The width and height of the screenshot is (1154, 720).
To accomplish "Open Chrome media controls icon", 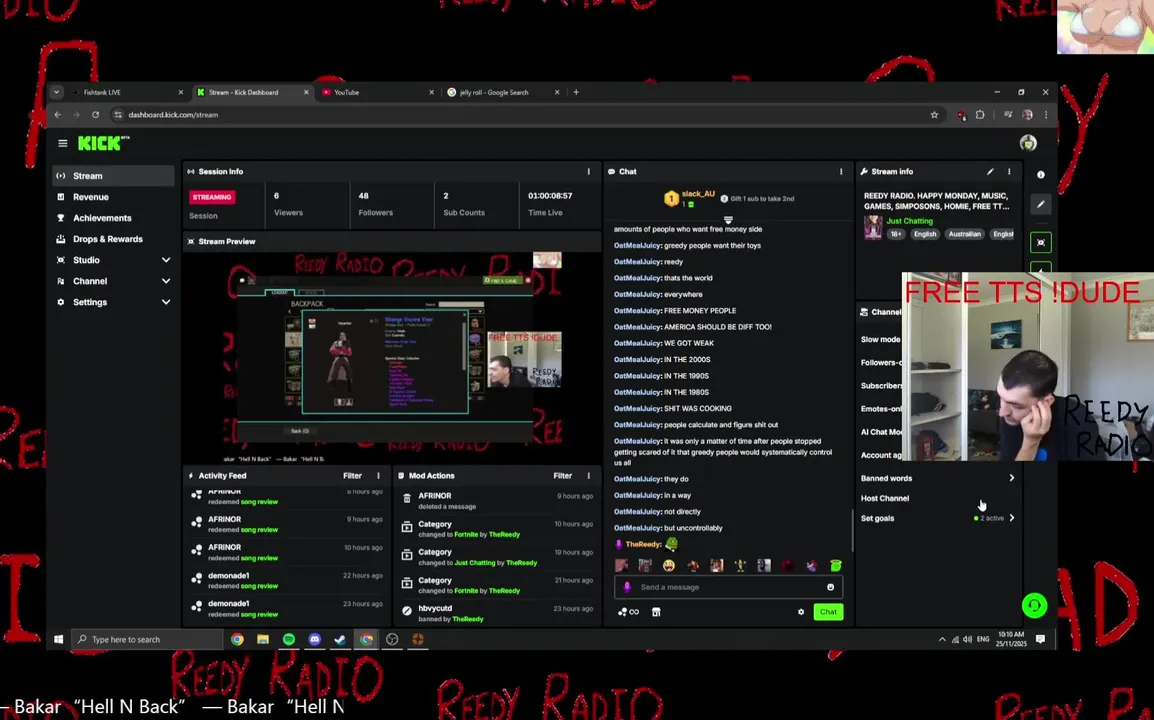I will pos(1008,115).
